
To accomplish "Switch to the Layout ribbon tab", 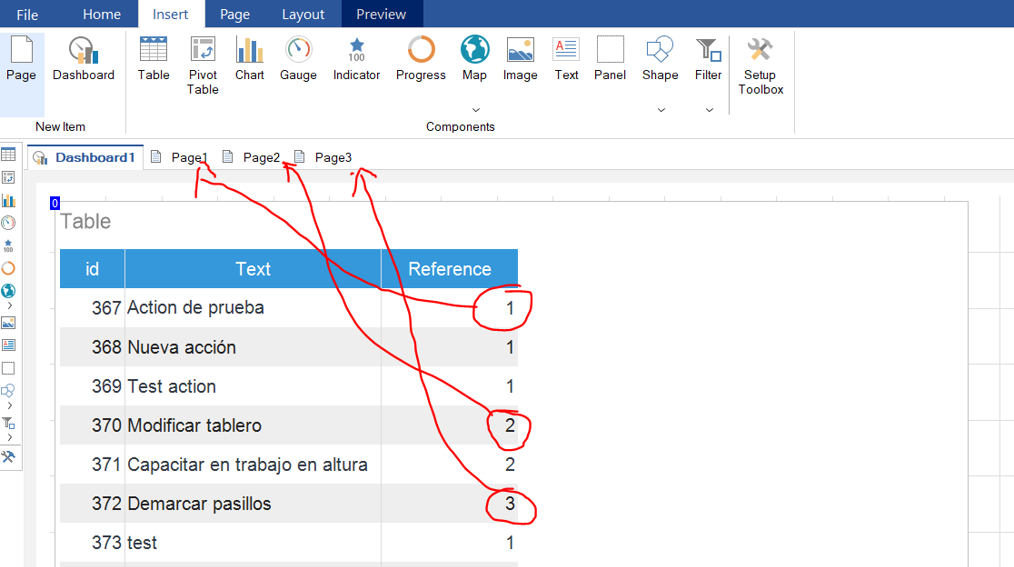I will 303,14.
